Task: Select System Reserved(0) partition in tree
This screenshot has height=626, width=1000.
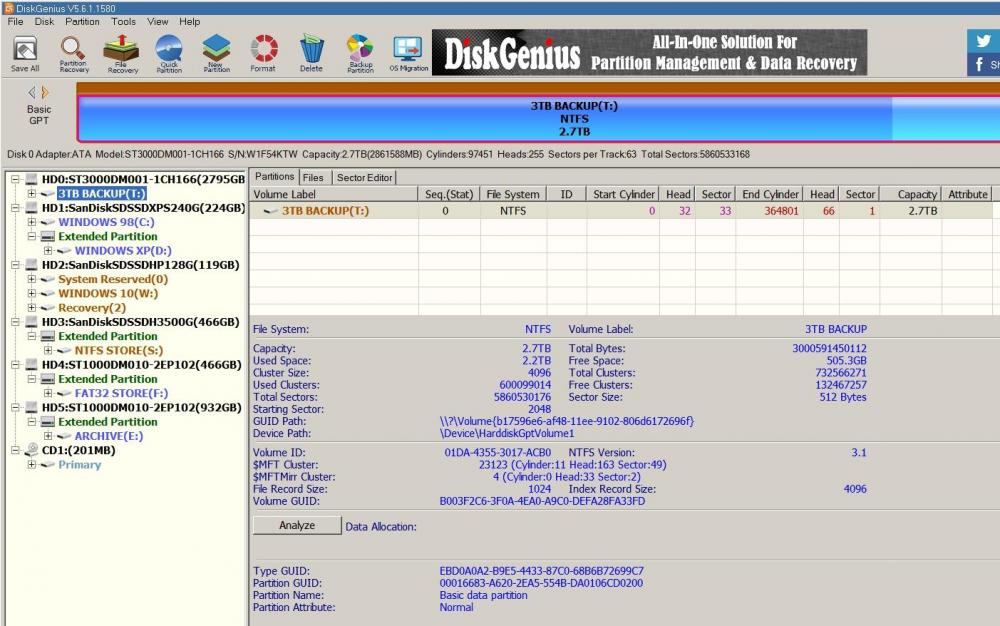Action: click(113, 279)
